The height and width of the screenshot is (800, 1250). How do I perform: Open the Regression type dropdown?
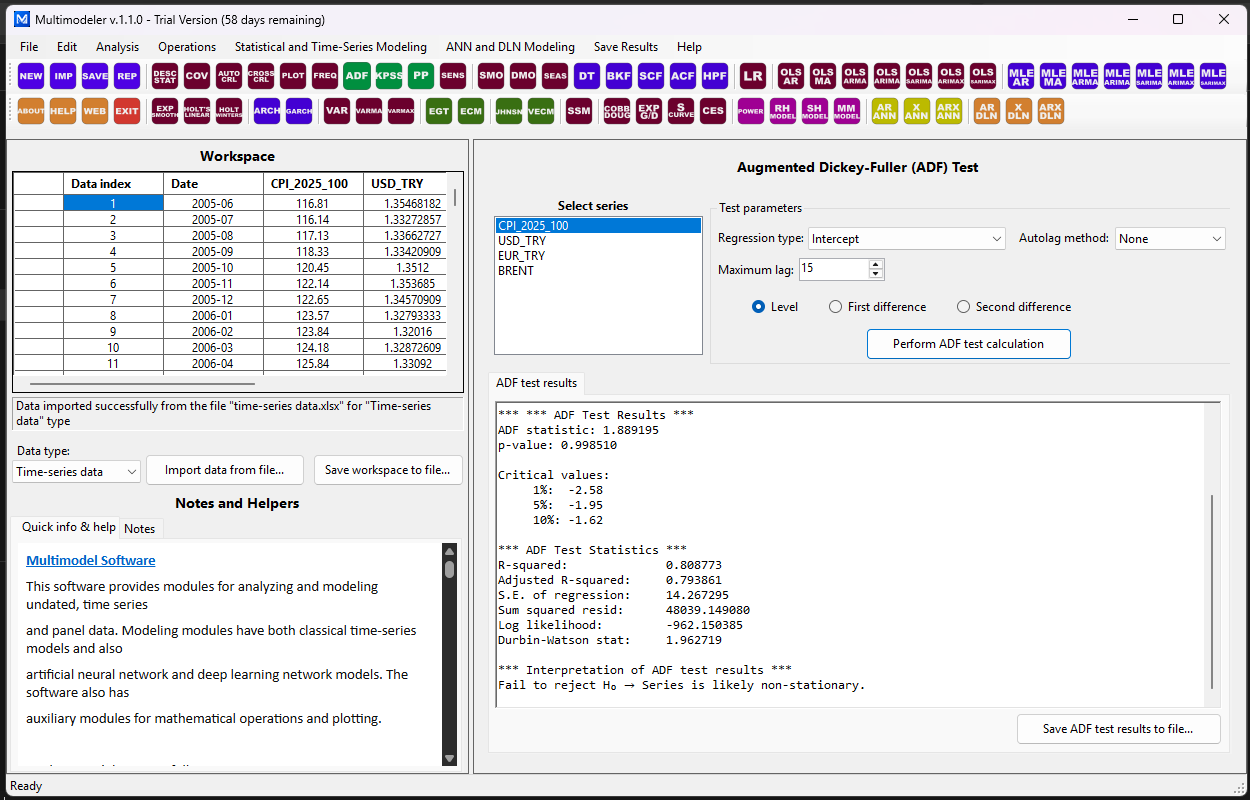tap(907, 239)
